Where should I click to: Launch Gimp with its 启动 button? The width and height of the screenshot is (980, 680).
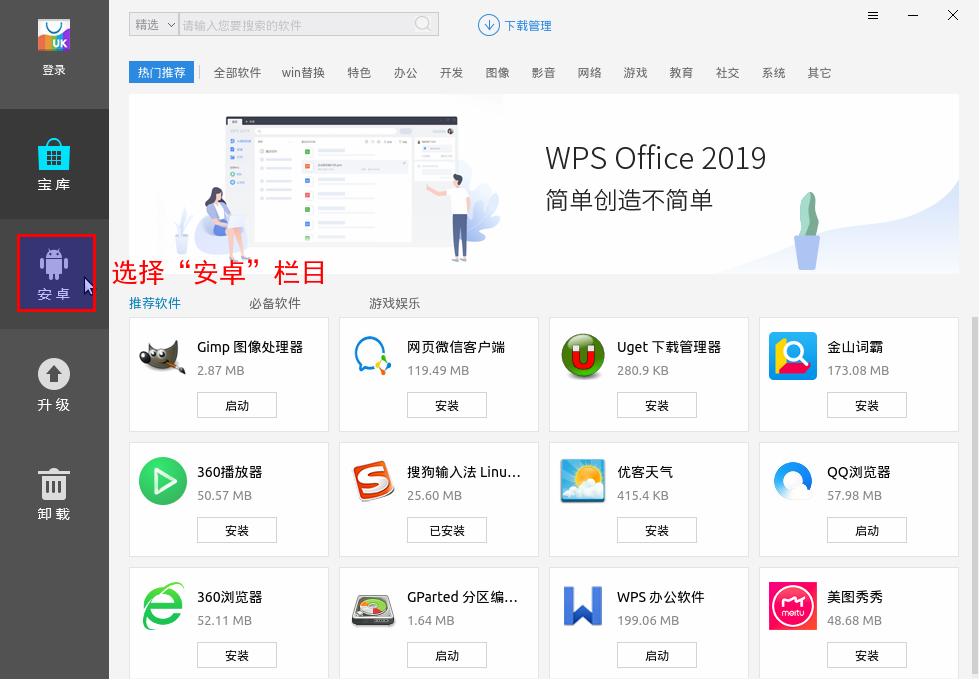click(237, 406)
